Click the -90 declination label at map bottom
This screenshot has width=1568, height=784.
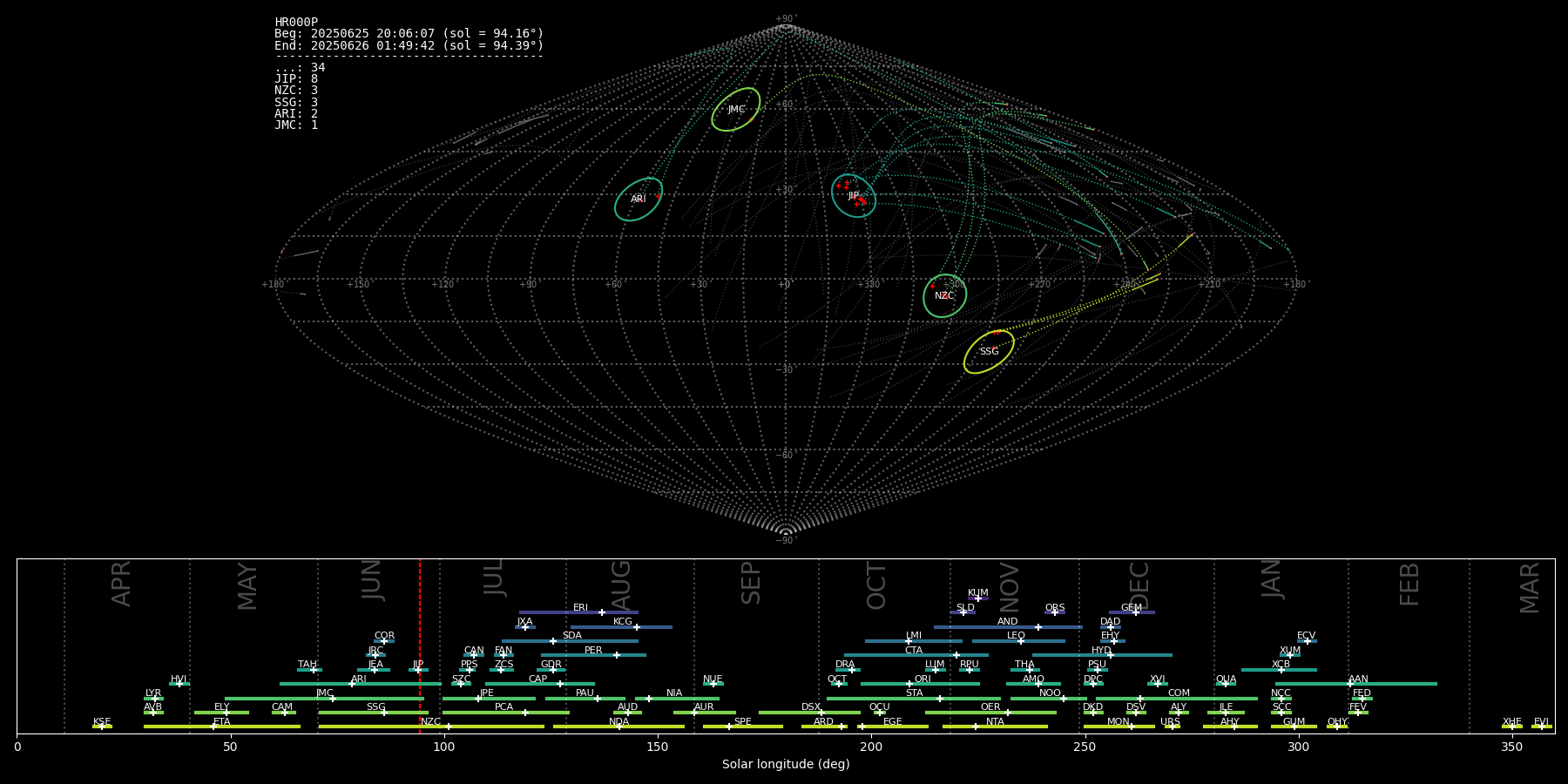pos(785,540)
